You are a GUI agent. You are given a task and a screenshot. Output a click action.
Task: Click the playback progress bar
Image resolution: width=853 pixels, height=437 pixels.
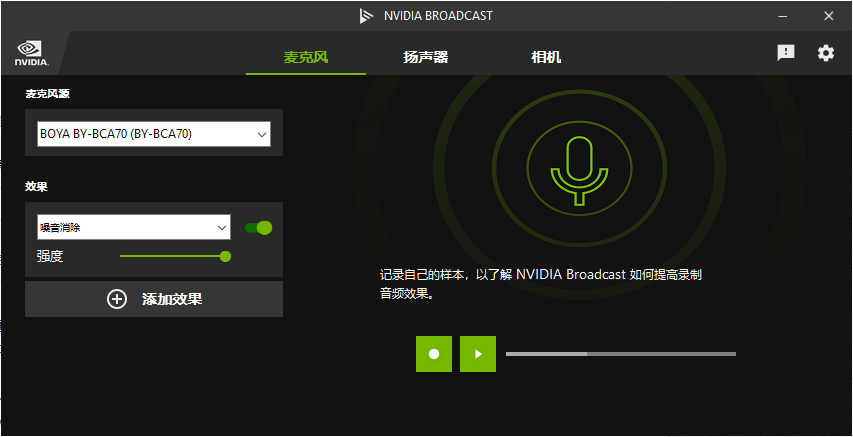621,354
